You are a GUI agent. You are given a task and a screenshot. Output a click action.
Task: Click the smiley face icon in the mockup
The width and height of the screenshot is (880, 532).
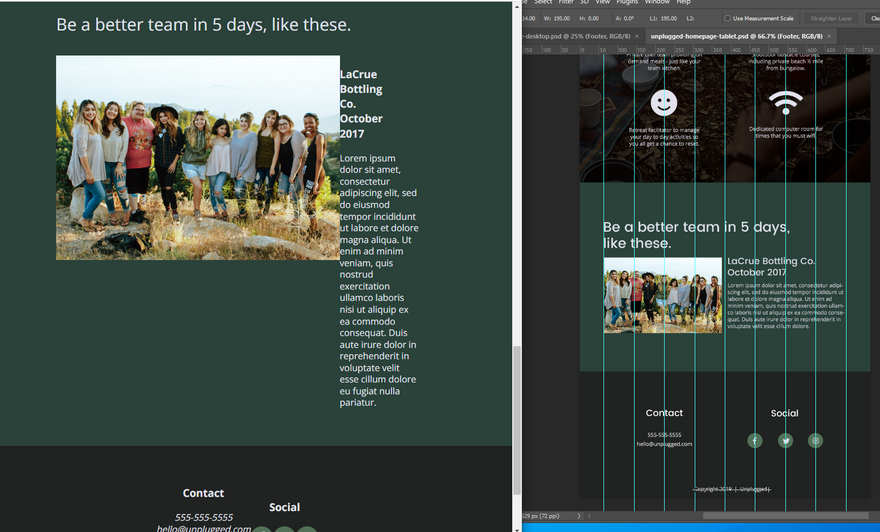(x=664, y=102)
